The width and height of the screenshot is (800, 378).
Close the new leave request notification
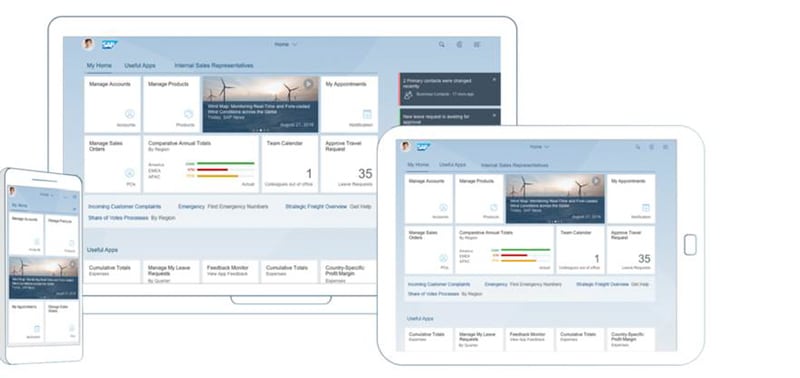coord(494,116)
